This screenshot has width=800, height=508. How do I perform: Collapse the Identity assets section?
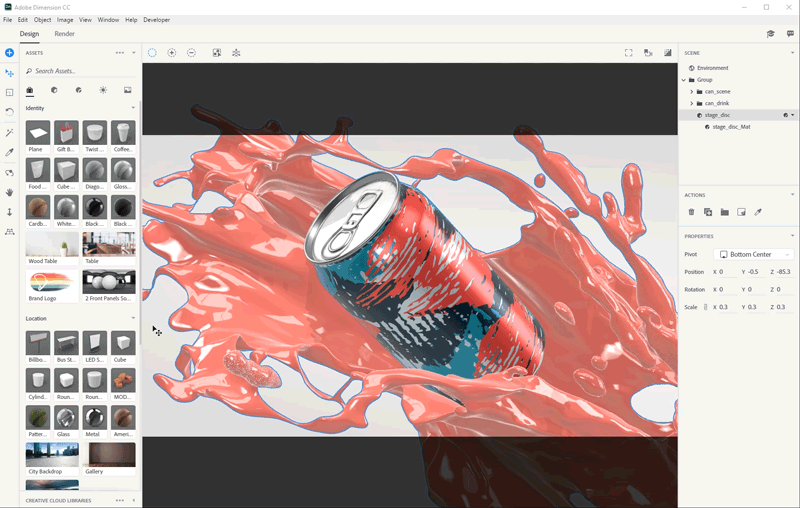[133, 108]
